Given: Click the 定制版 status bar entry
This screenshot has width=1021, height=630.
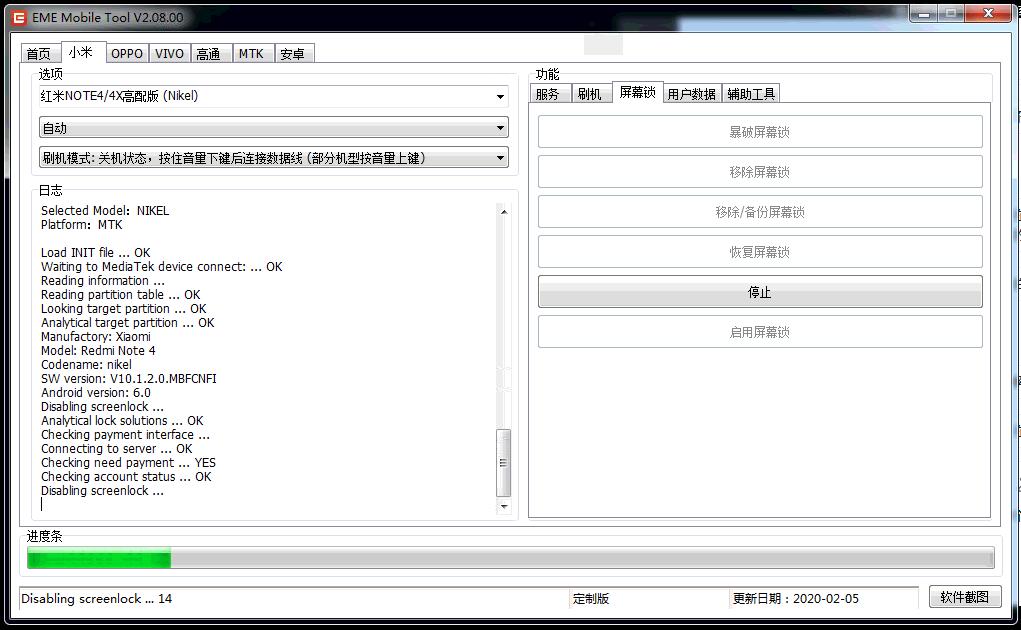Looking at the screenshot, I should pos(591,599).
